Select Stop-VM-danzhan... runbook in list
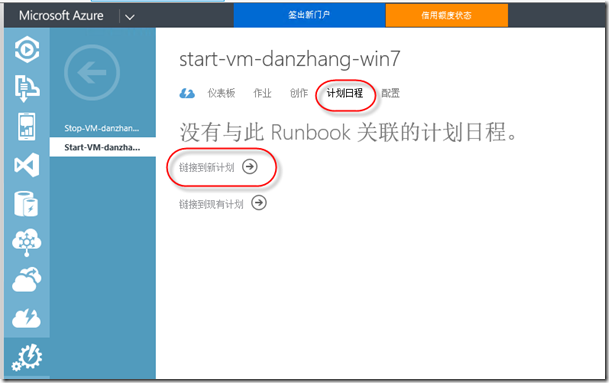This screenshot has width=609, height=383. pyautogui.click(x=103, y=128)
